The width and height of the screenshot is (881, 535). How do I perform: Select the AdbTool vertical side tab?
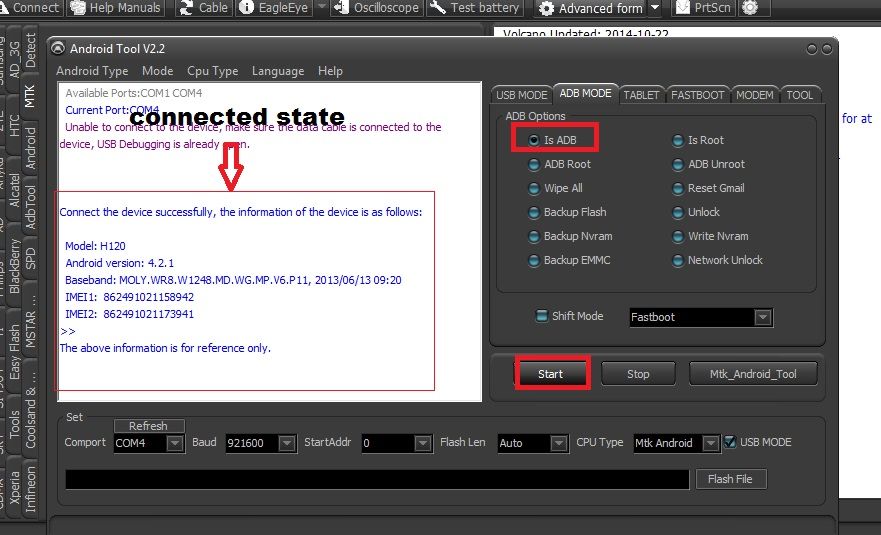(x=30, y=207)
